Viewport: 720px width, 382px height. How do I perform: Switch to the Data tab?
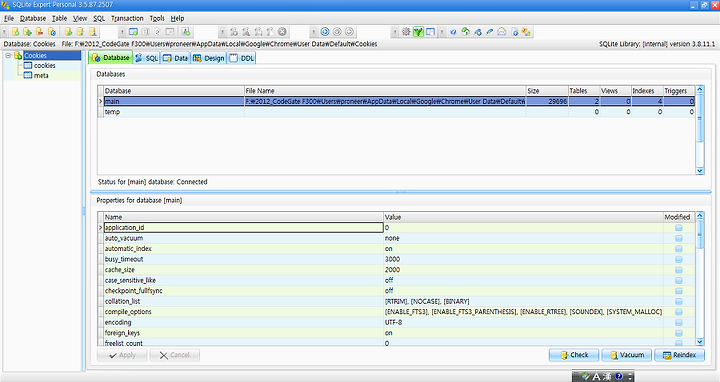click(175, 58)
